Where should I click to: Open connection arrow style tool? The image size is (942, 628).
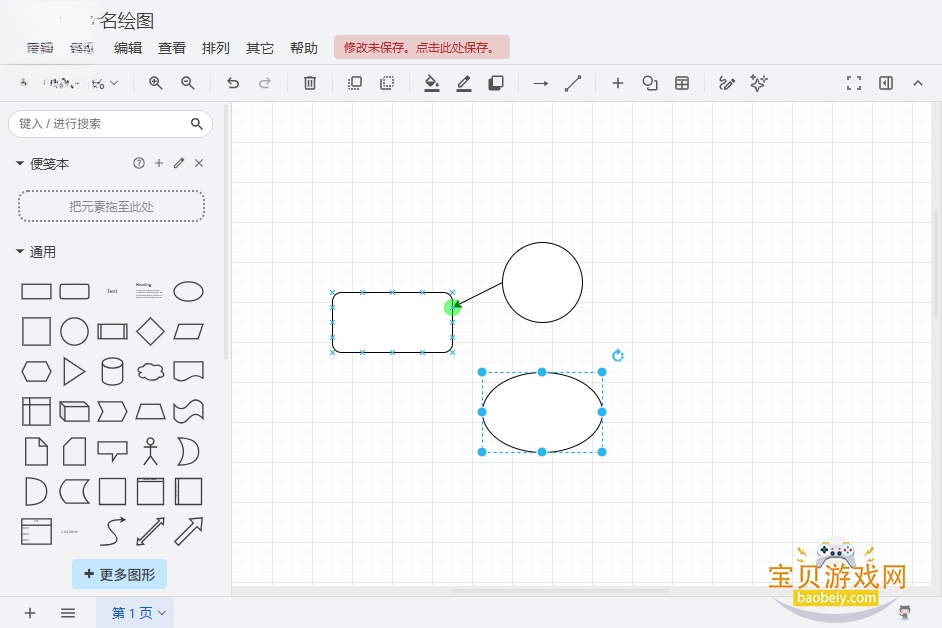[541, 83]
